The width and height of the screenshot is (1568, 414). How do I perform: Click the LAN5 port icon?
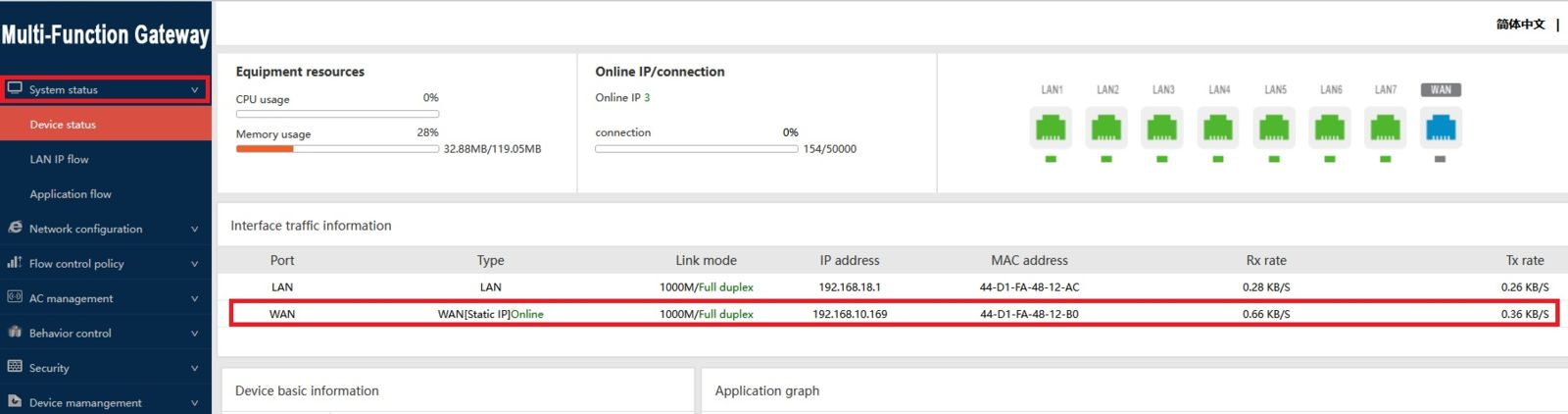(1273, 128)
